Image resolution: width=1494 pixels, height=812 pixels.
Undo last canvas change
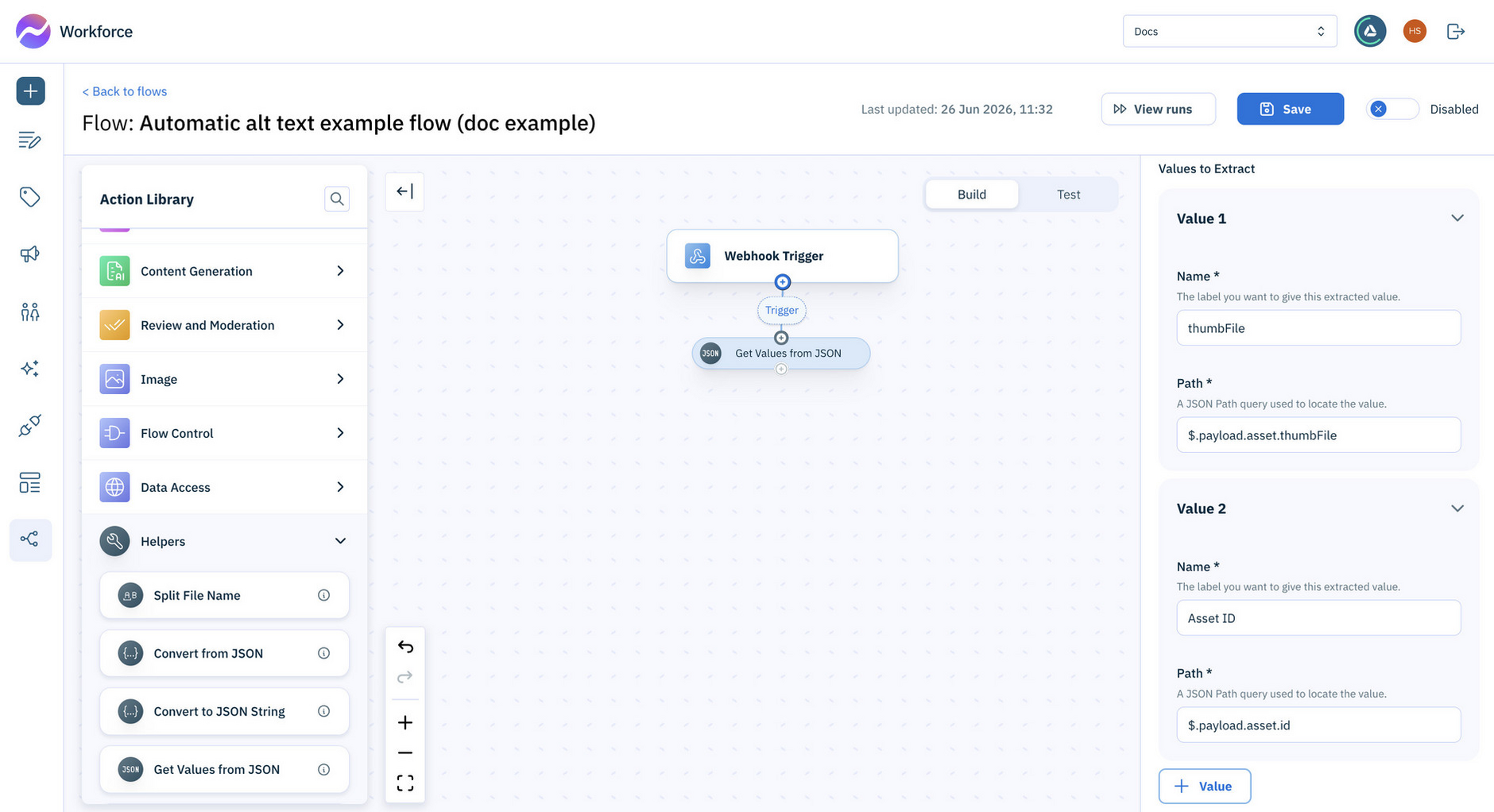[x=405, y=647]
